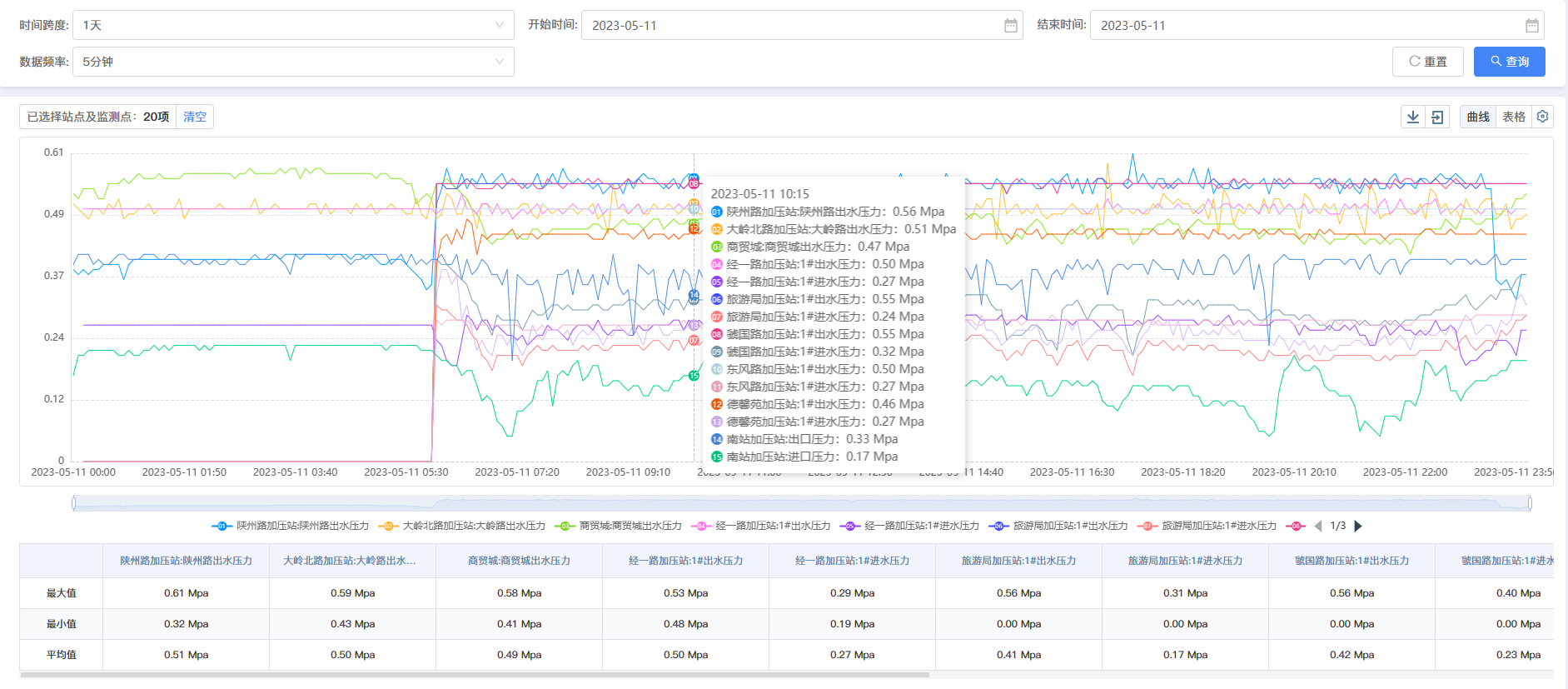Viewport: 1568px width, 689px height.
Task: Click the 查询 search button
Action: point(1509,62)
